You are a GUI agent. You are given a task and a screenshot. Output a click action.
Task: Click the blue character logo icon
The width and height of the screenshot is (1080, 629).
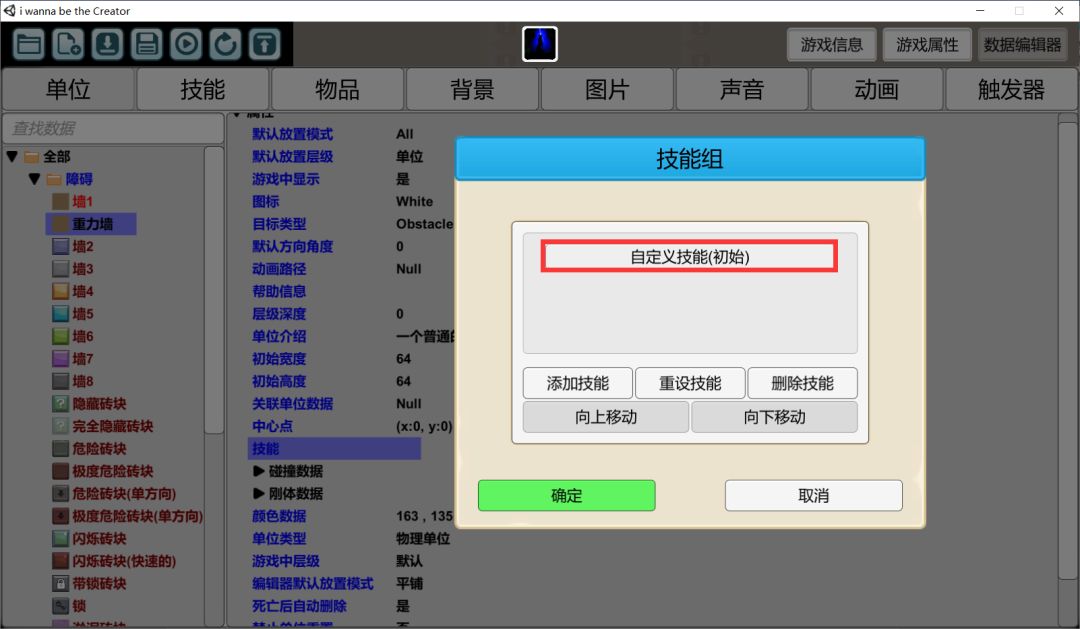click(540, 44)
